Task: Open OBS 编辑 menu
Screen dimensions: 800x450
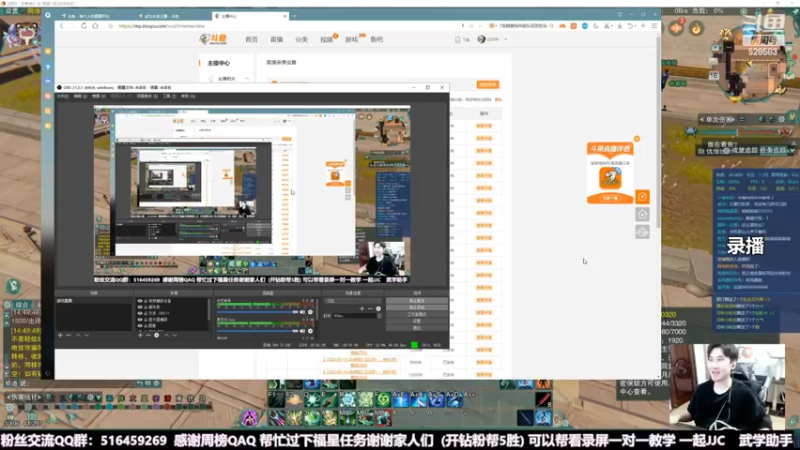Action: 80,96
